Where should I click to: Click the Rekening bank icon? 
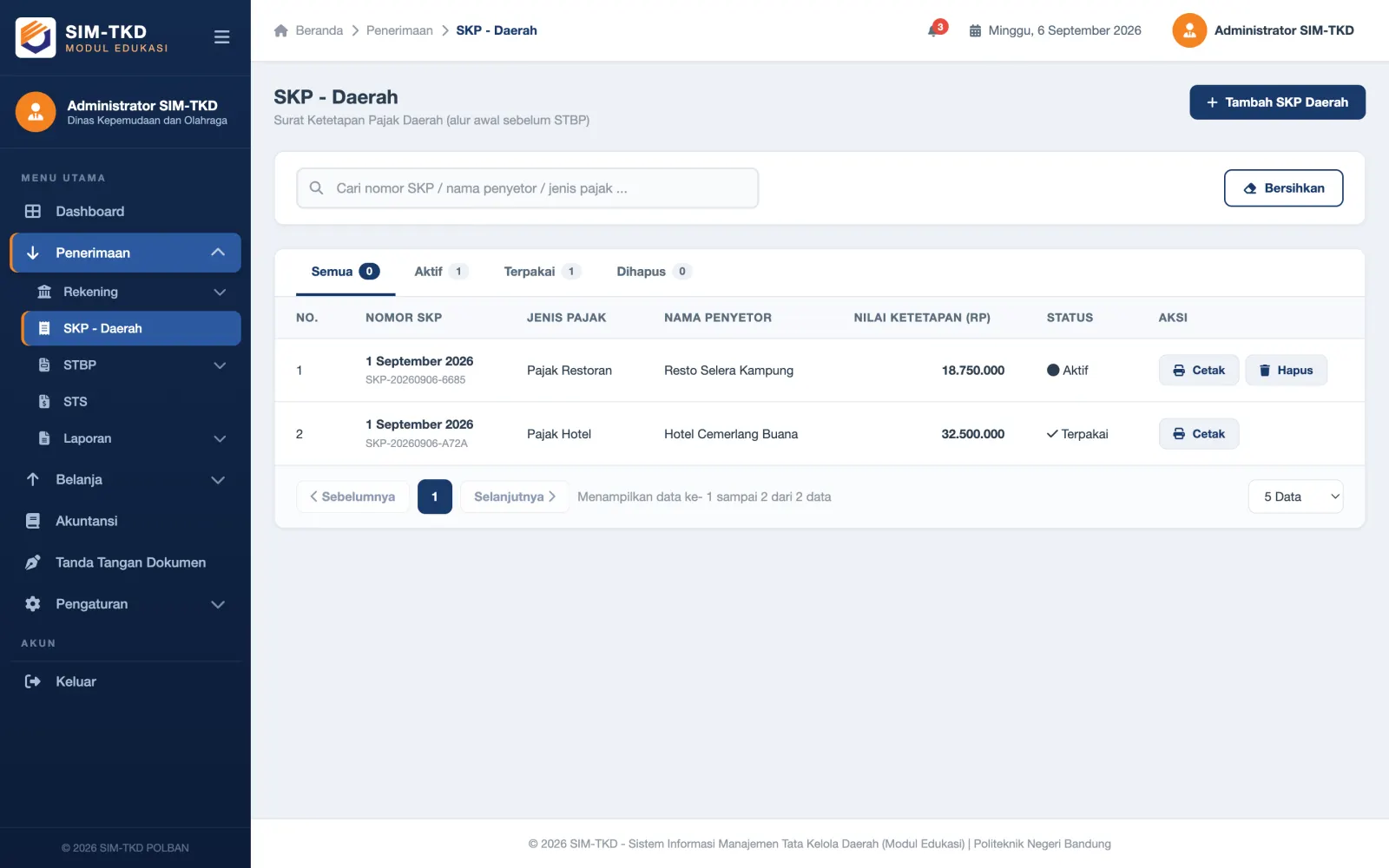(x=44, y=292)
